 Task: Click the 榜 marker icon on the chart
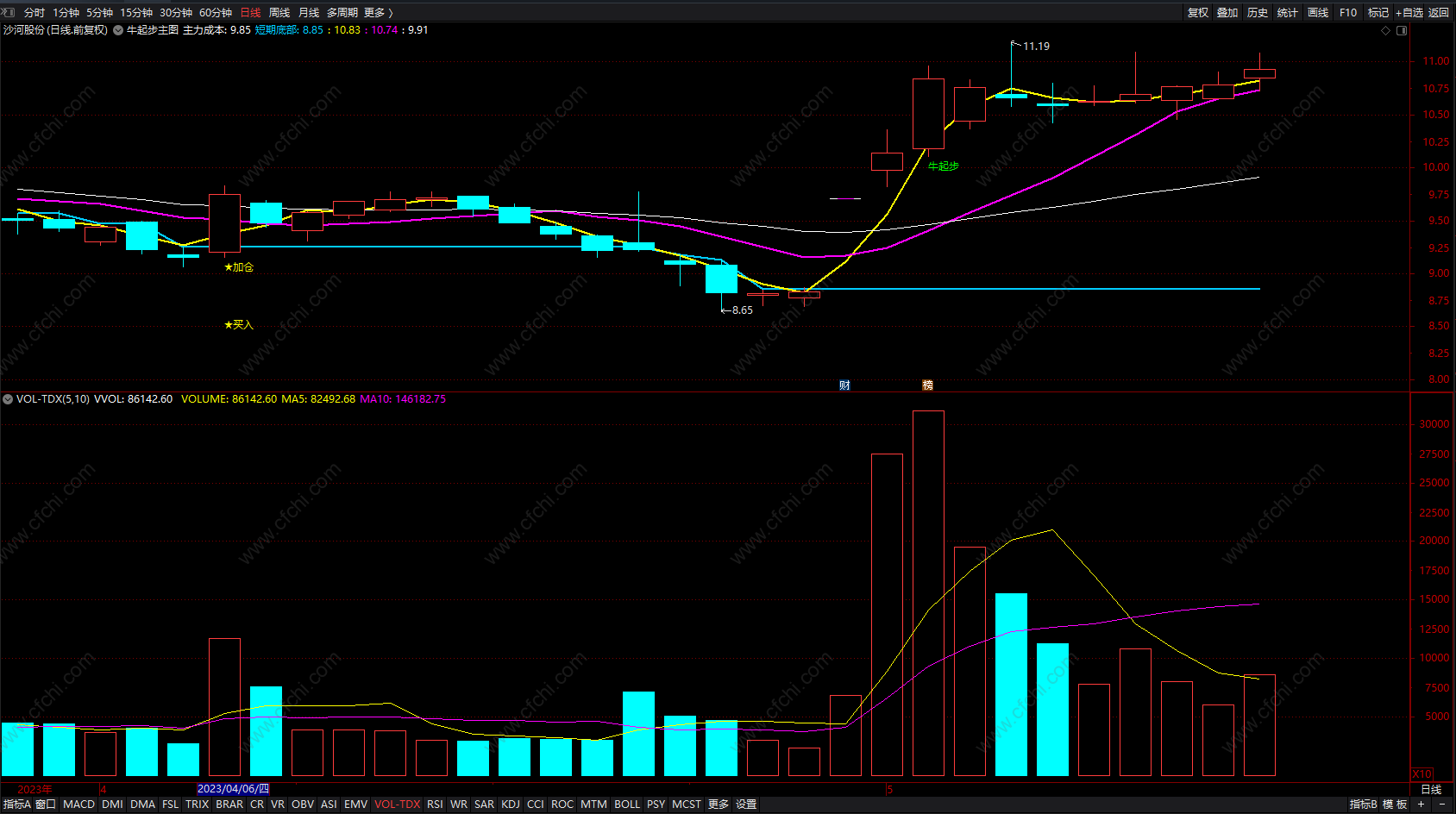click(x=927, y=385)
